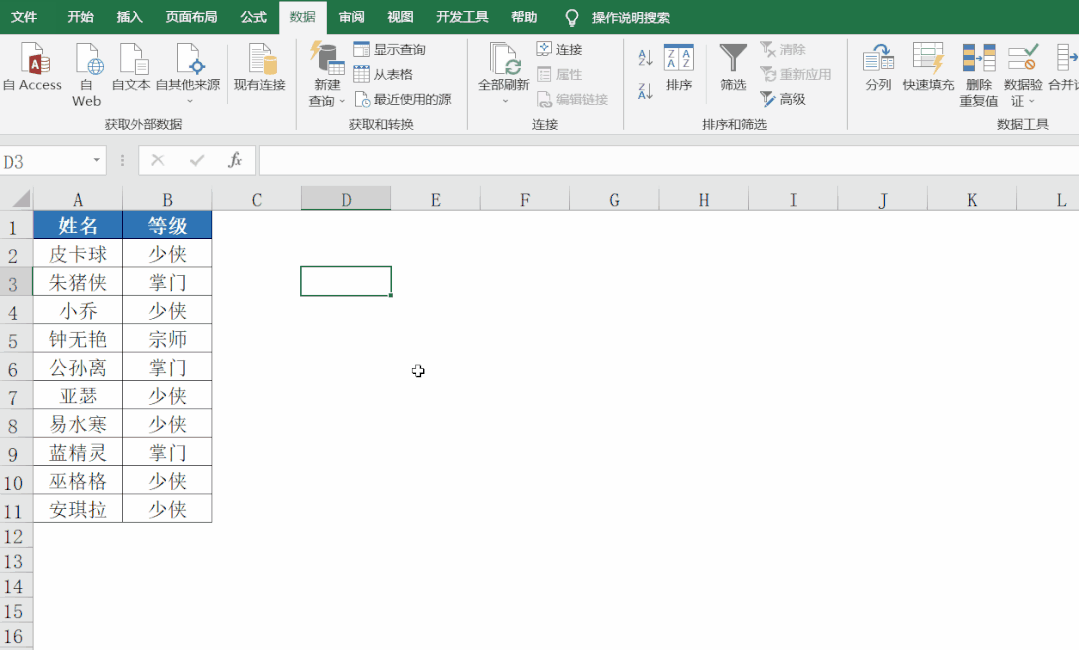Click the 合并计算 consolidate icon
Screen dimensions: 1079x650
[1068, 70]
